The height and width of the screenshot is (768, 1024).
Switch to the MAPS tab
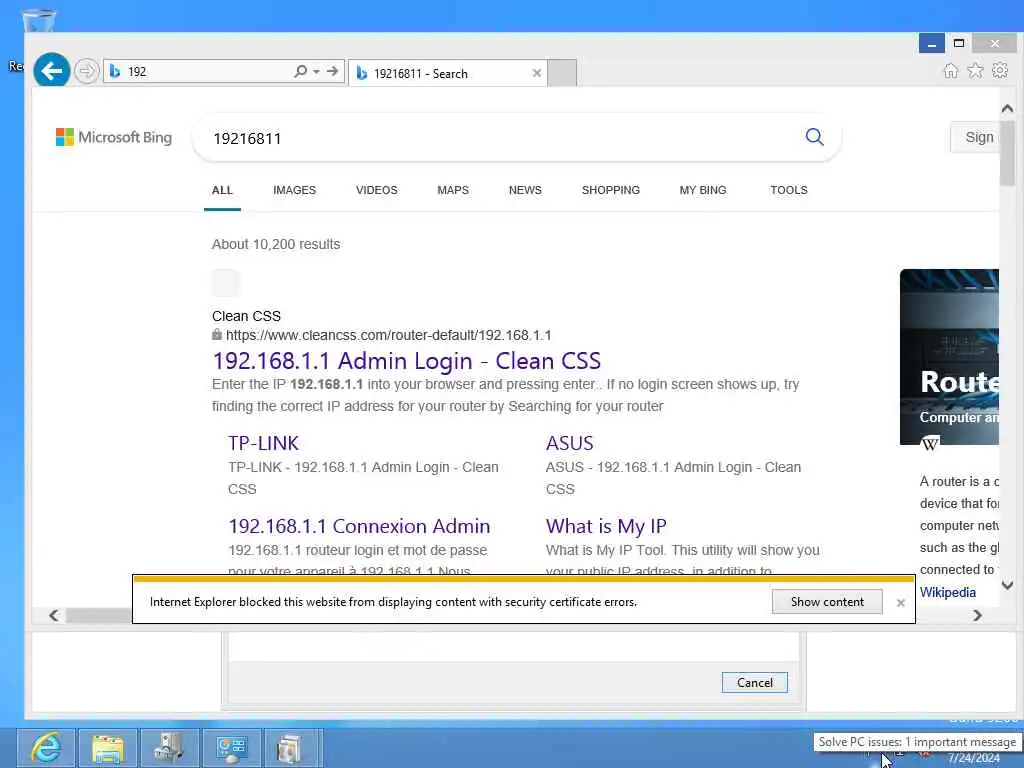[x=453, y=190]
